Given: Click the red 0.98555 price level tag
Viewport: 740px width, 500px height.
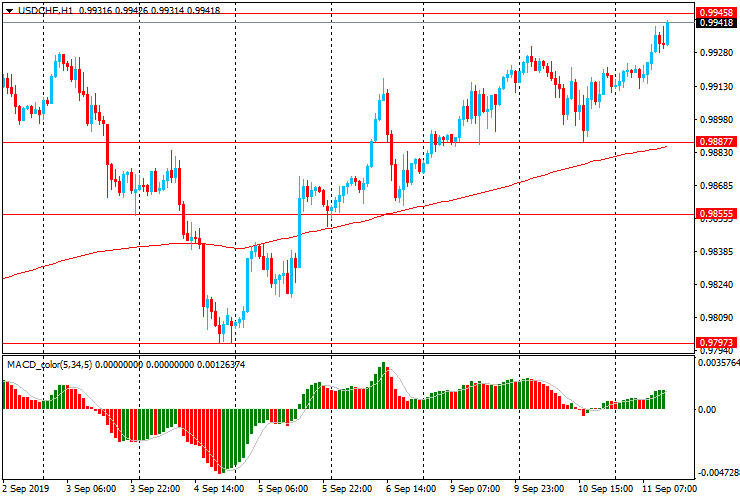Looking at the screenshot, I should [x=717, y=214].
